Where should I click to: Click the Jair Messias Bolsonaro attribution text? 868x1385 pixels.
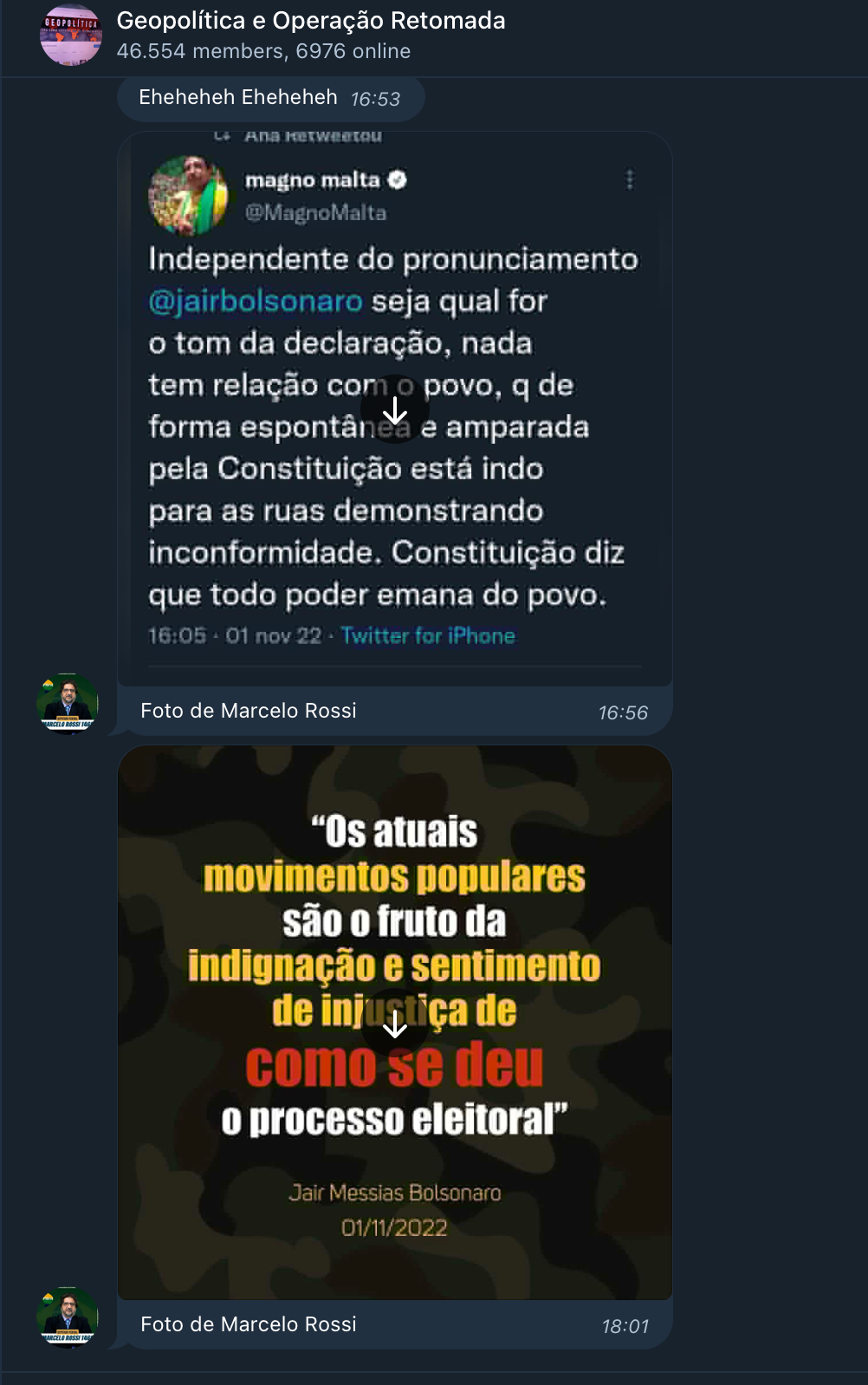[x=395, y=1193]
